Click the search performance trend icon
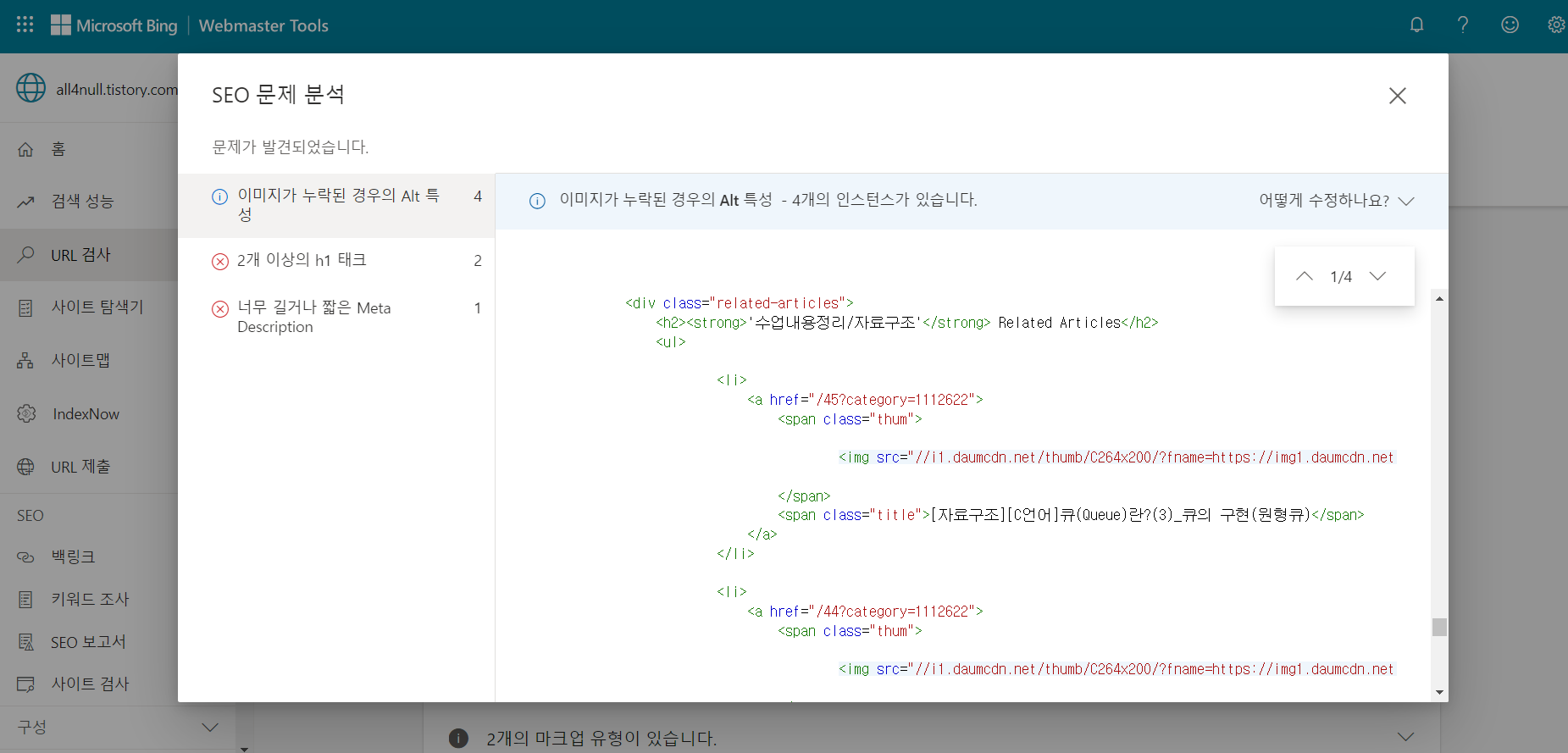This screenshot has height=753, width=1568. [26, 202]
